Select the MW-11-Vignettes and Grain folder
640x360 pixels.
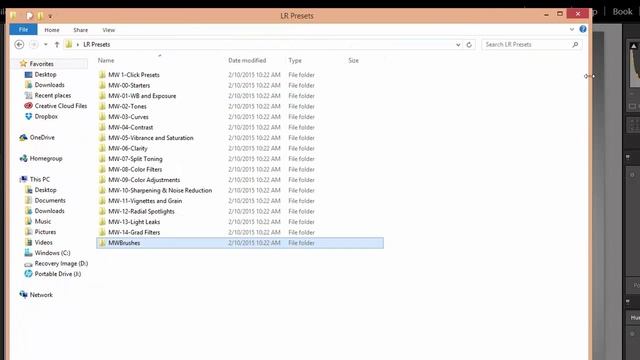tap(145, 201)
